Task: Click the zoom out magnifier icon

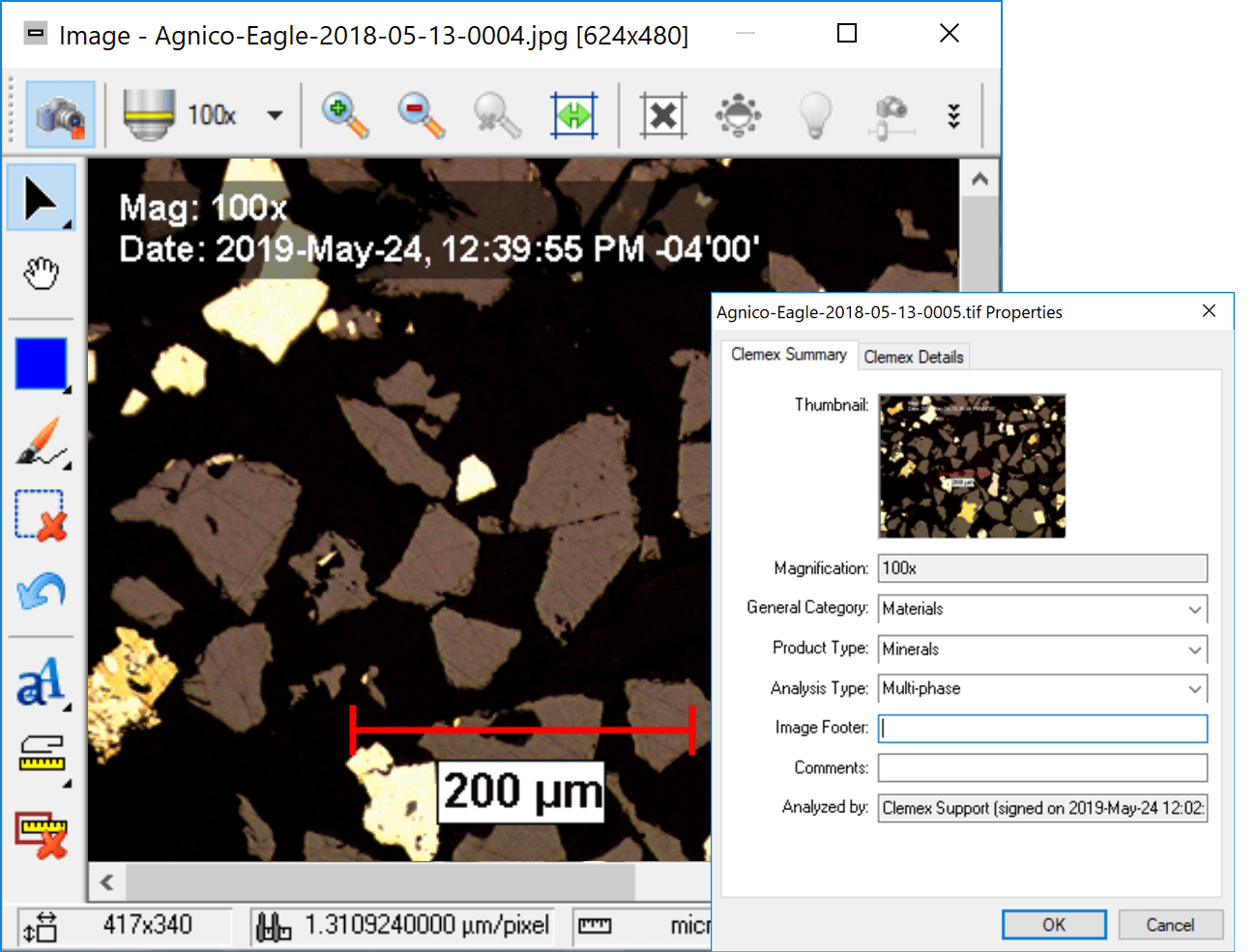Action: tap(422, 116)
